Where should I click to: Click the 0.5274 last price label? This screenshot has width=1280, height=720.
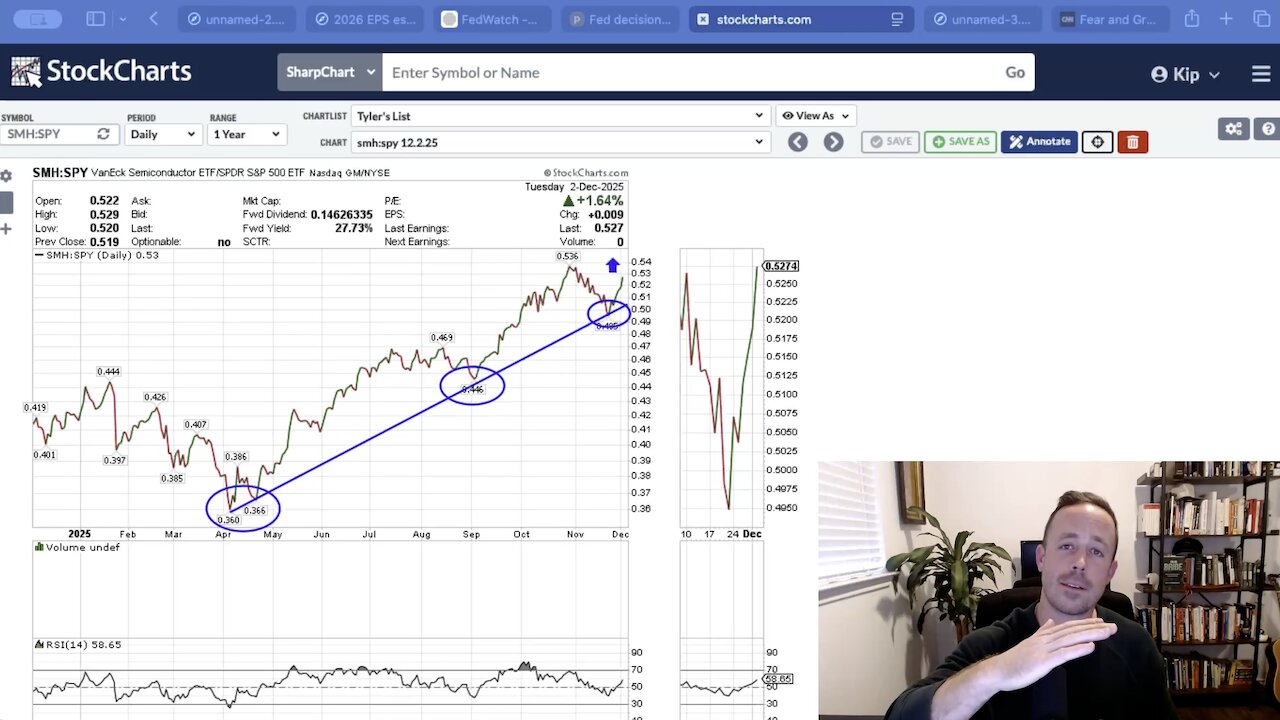781,266
